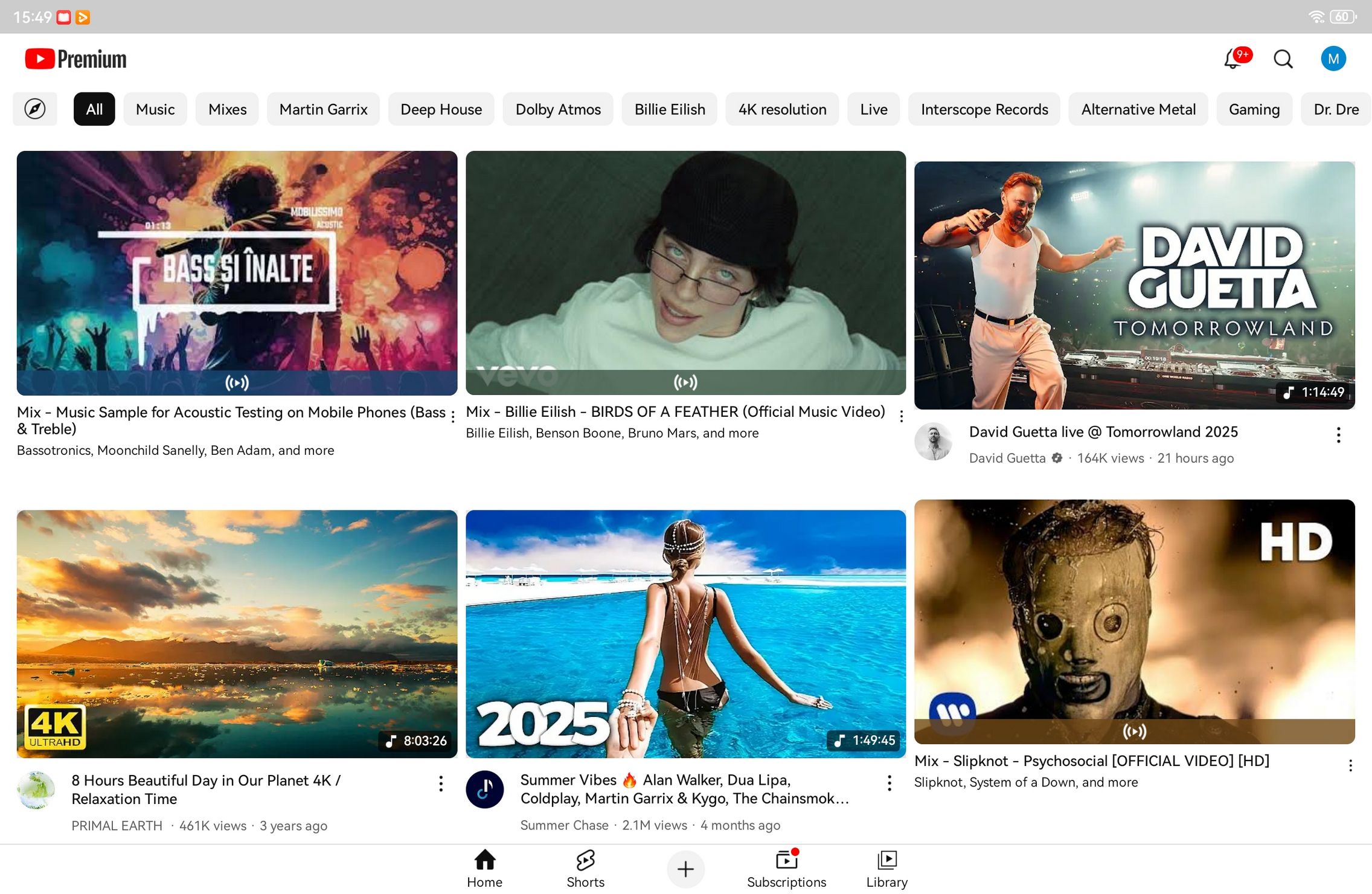This screenshot has height=894, width=1372.
Task: Open title Summer Vibes Alan Walker, Dua Lipa
Action: pos(684,789)
